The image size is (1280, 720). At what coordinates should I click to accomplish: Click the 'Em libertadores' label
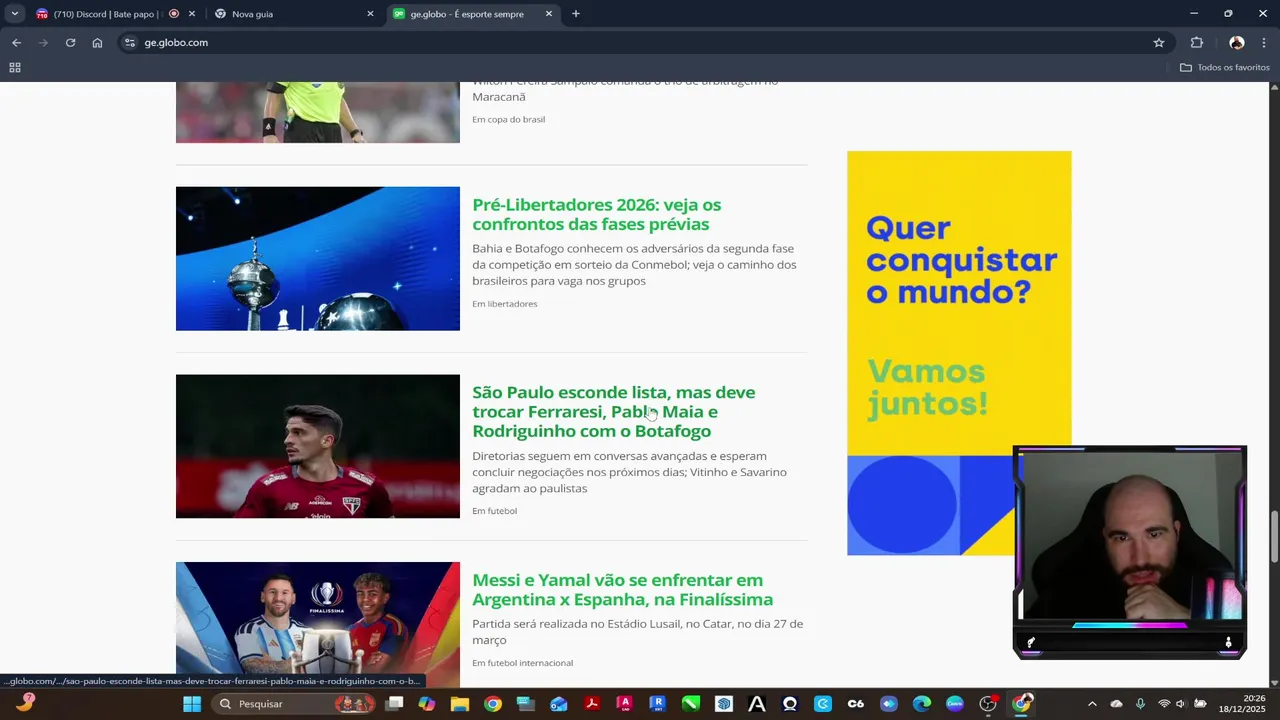(505, 304)
